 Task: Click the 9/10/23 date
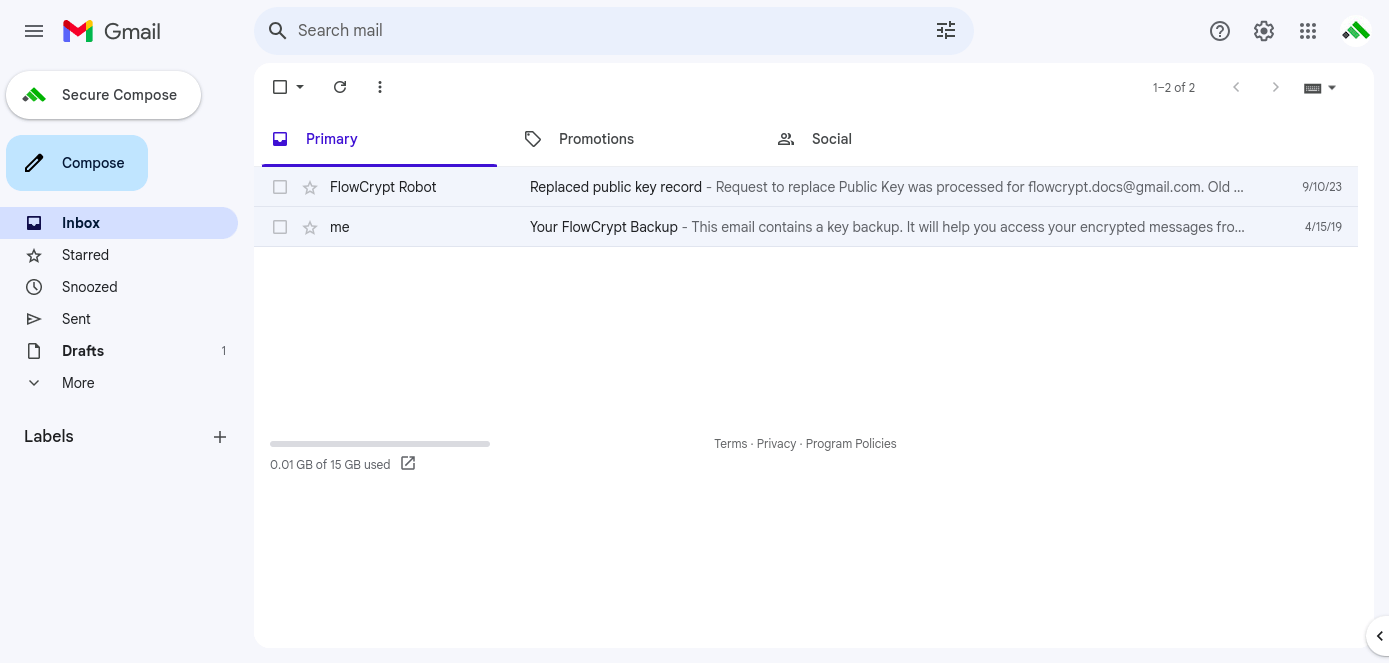1322,187
